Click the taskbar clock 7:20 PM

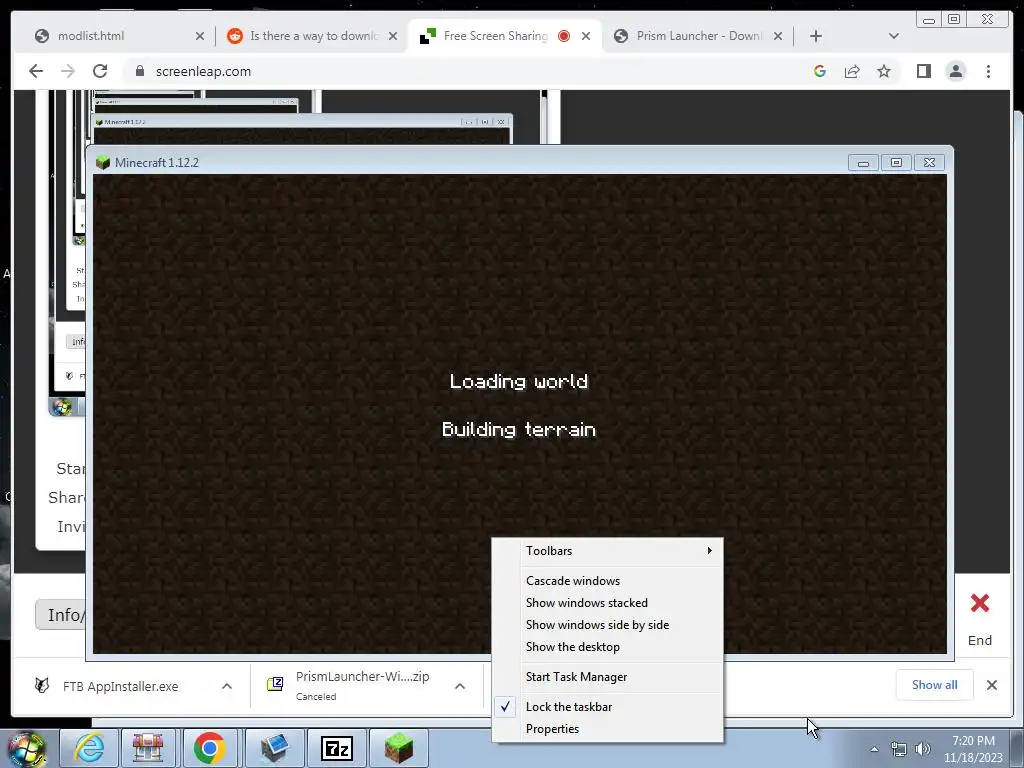click(973, 749)
